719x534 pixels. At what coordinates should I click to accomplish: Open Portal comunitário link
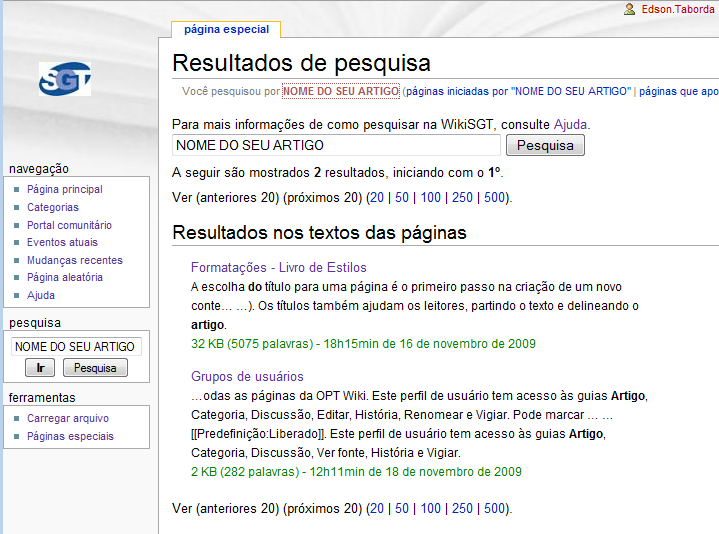point(69,225)
